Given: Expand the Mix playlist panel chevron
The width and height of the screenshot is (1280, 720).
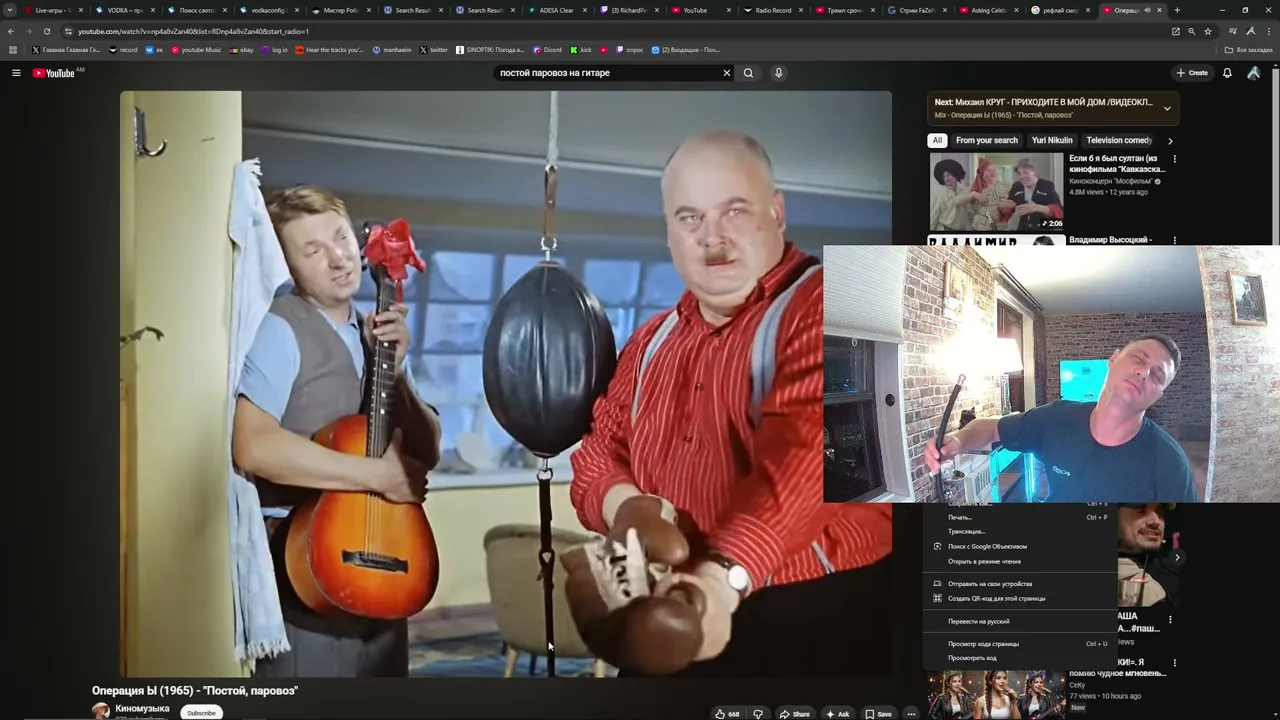Looking at the screenshot, I should [x=1167, y=108].
